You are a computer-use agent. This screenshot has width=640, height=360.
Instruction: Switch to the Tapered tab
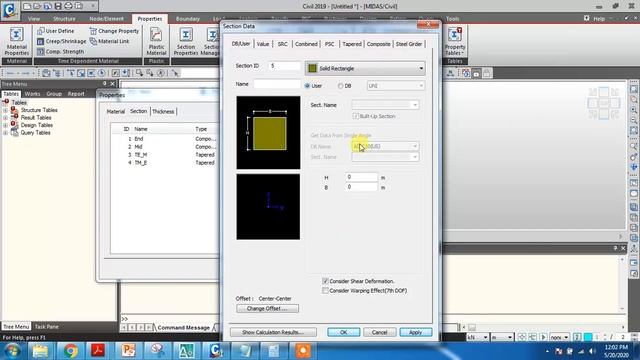point(351,44)
